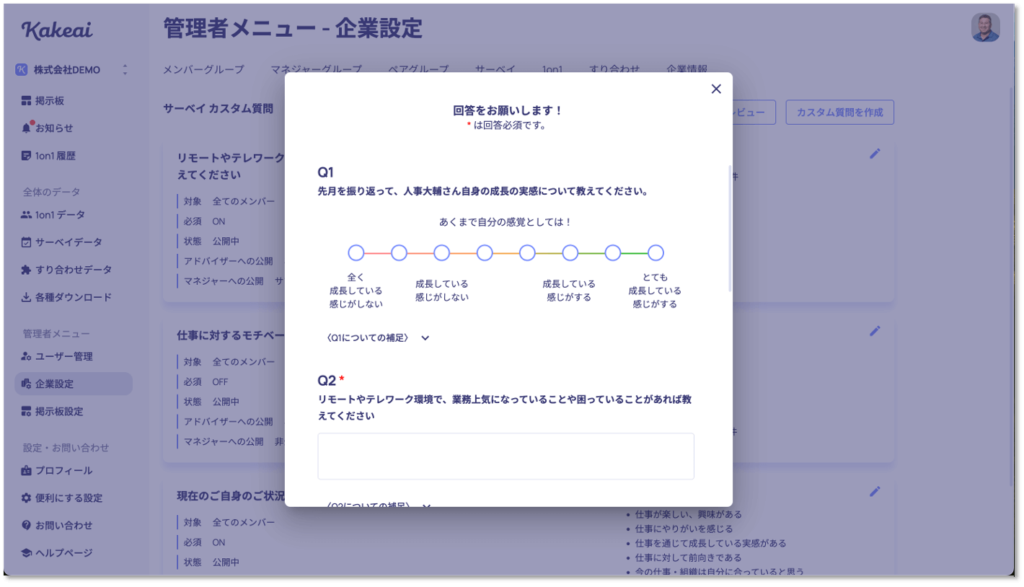Edit the 現在のご自身のご状況 question card
The width and height of the screenshot is (1024, 587).
(875, 491)
